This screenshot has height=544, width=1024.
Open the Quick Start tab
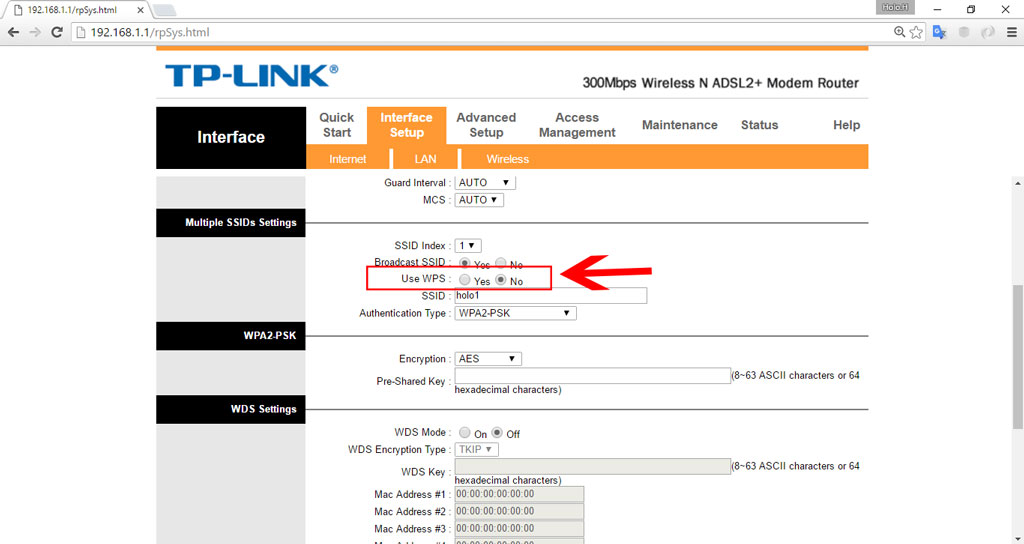pyautogui.click(x=336, y=125)
